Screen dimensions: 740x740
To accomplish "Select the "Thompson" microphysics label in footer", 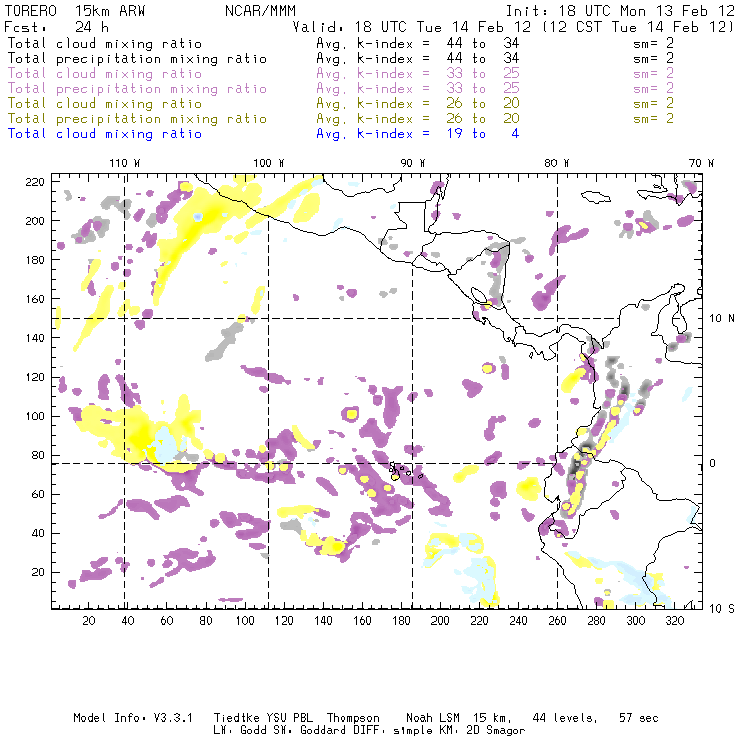I will coord(353,718).
